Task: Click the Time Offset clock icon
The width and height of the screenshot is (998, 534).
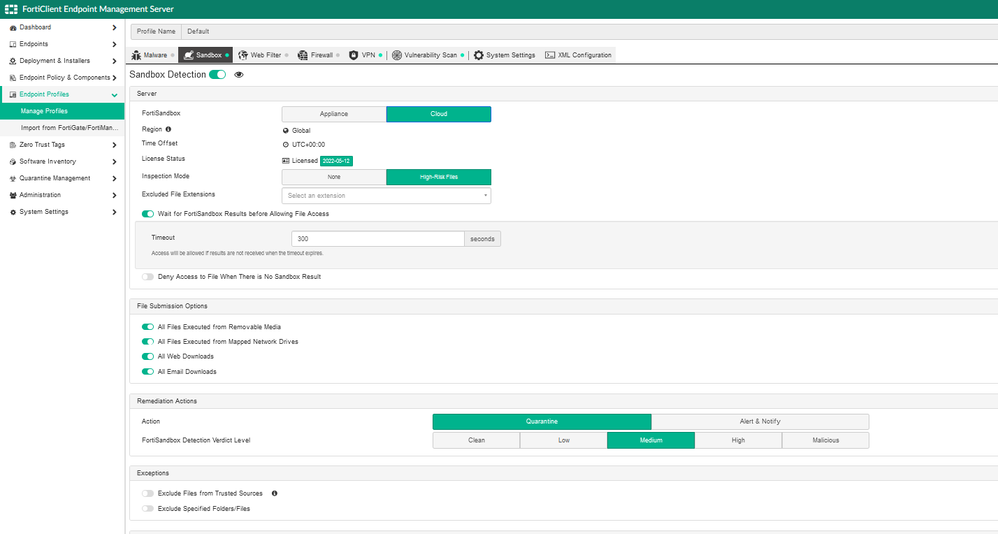Action: click(x=286, y=144)
